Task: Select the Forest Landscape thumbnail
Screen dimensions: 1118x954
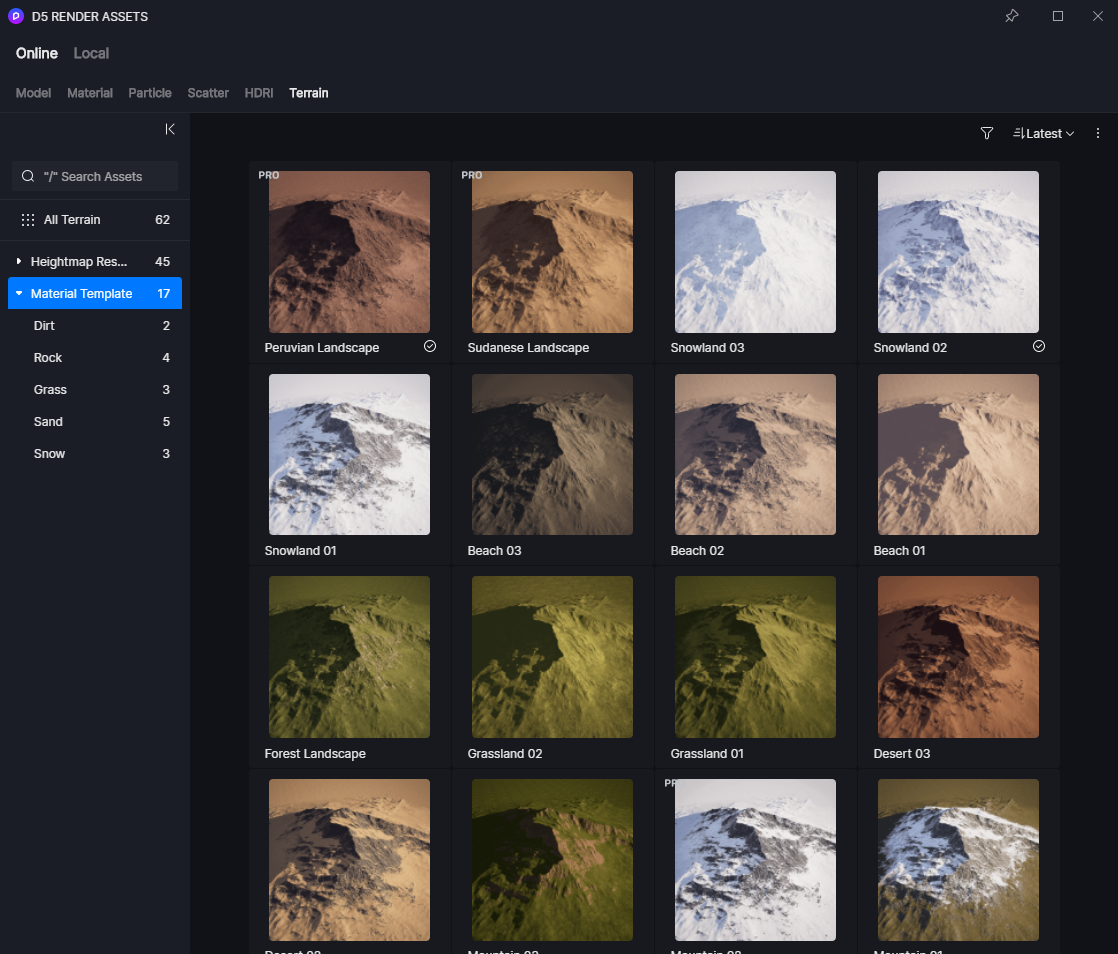Action: click(349, 656)
